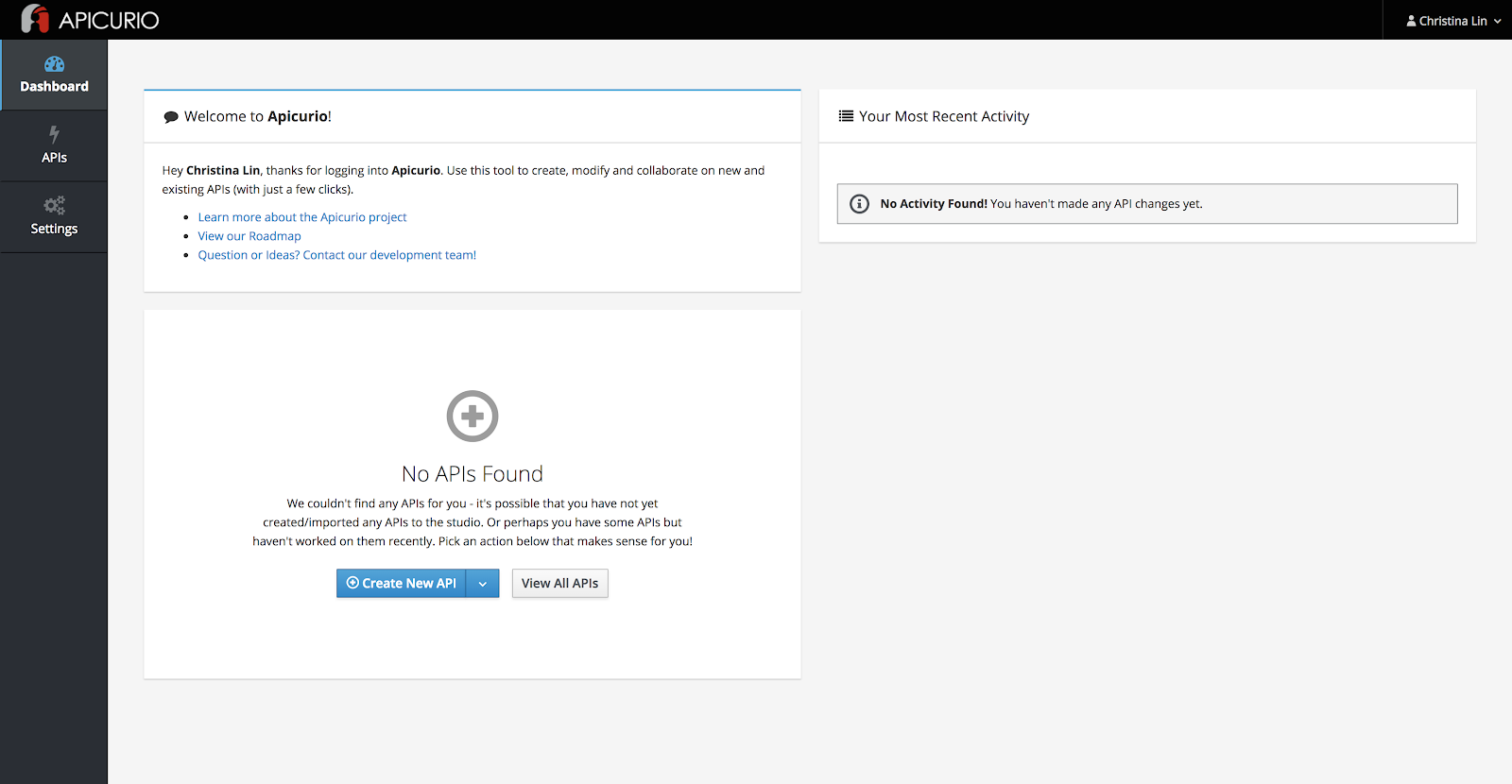Open the Dashboard sidebar tab

click(54, 76)
